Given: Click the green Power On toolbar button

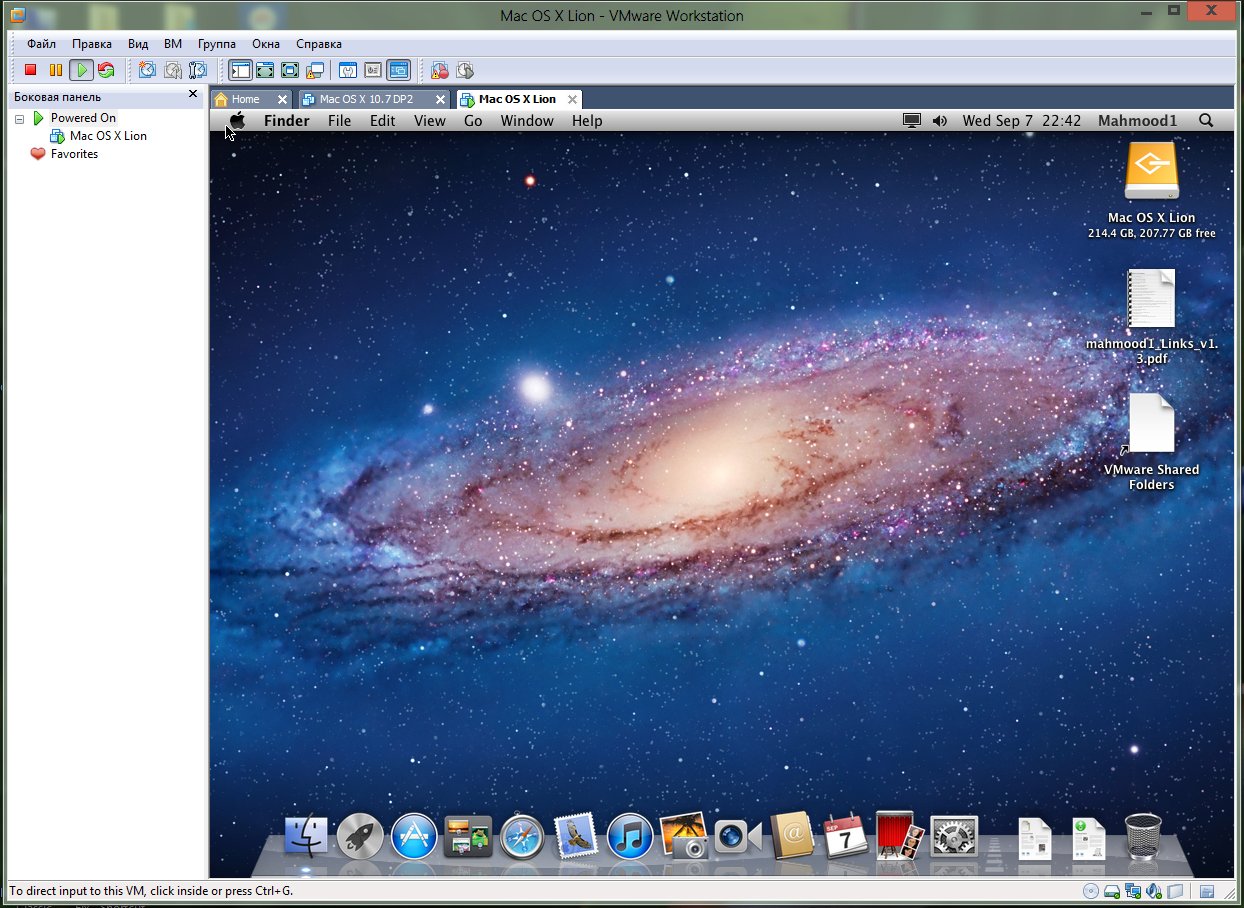Looking at the screenshot, I should click(81, 70).
